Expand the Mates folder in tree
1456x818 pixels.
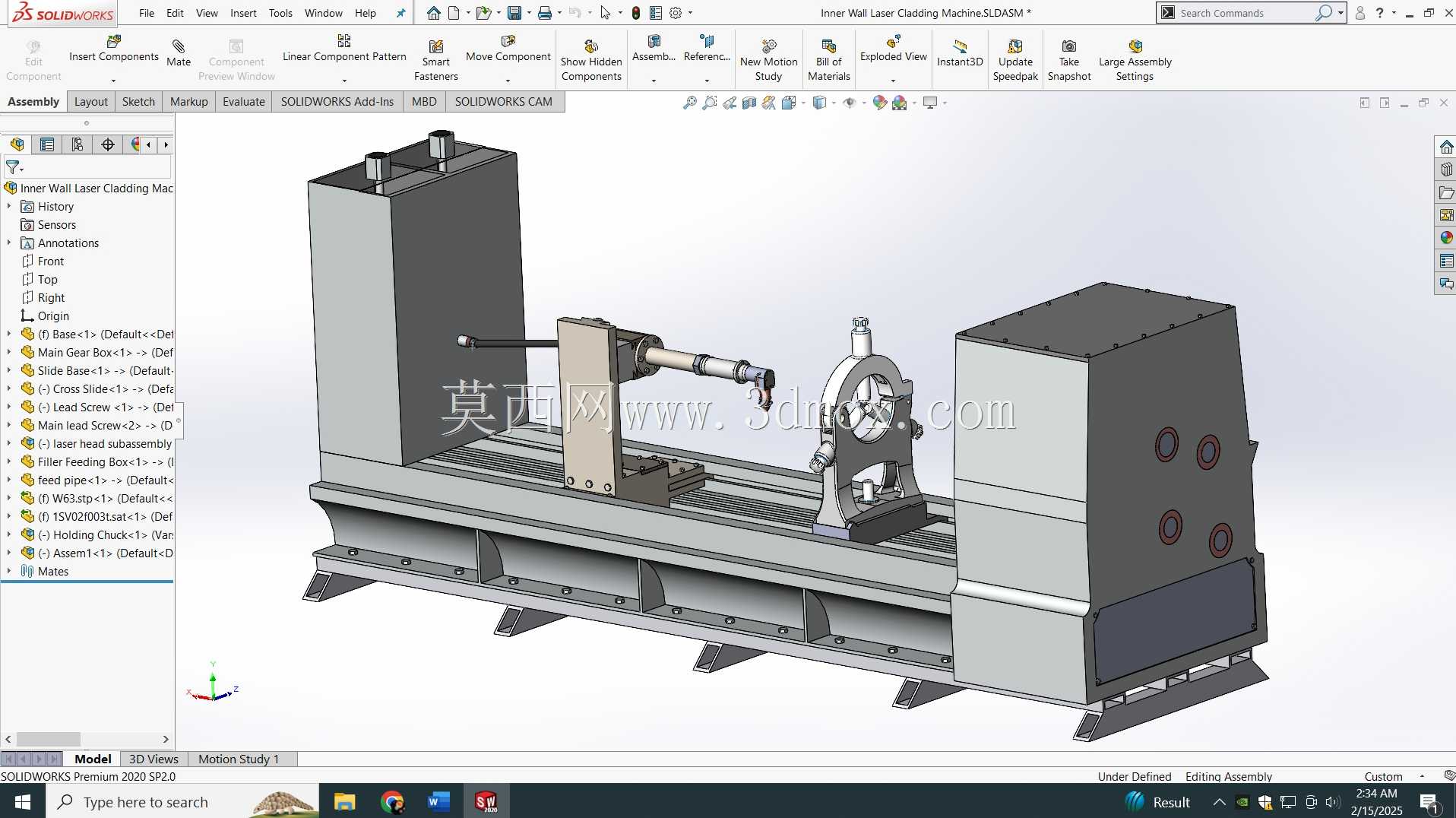9,571
